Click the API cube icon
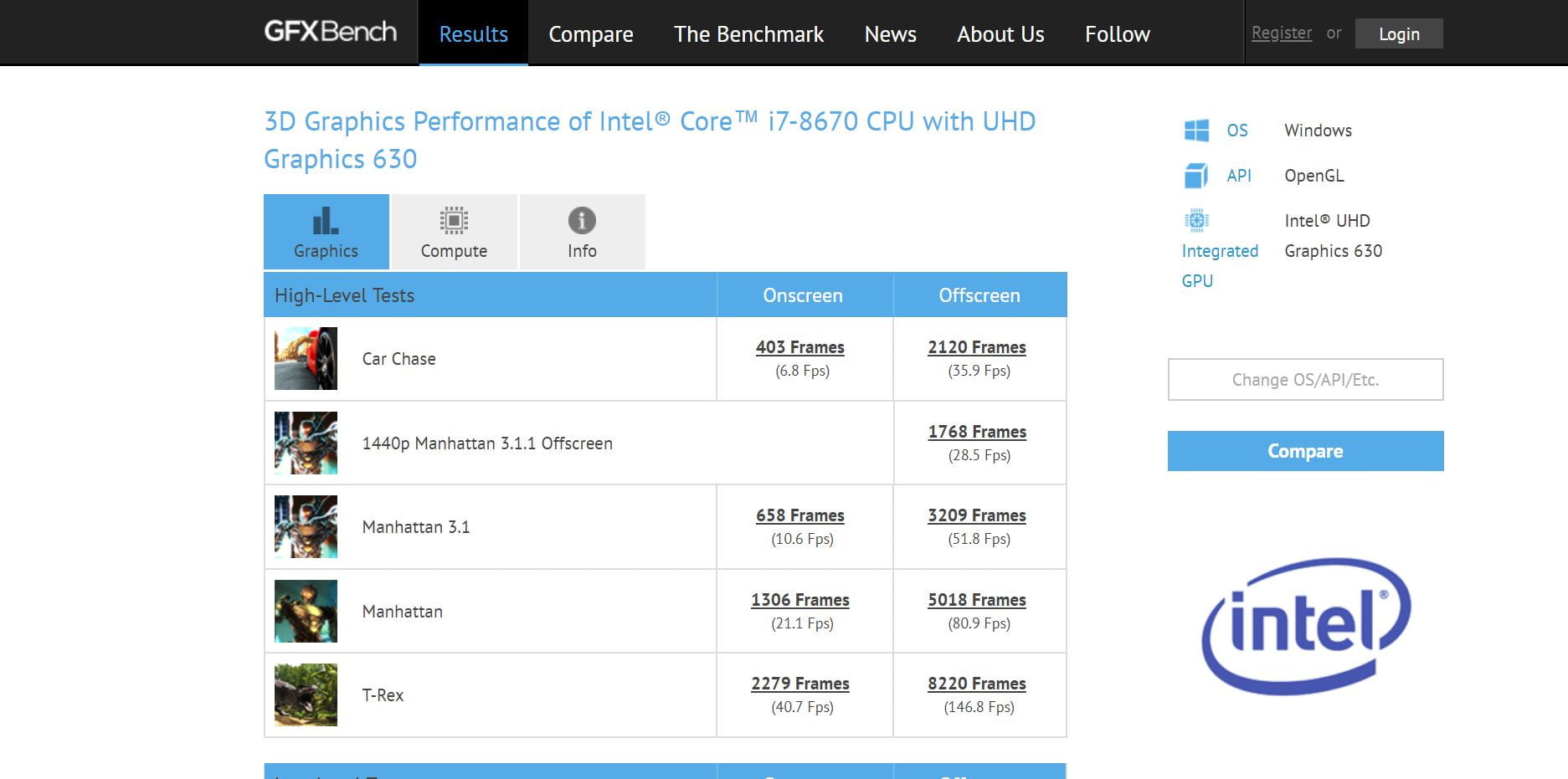Screen dimensions: 1568x779 click(x=1196, y=176)
